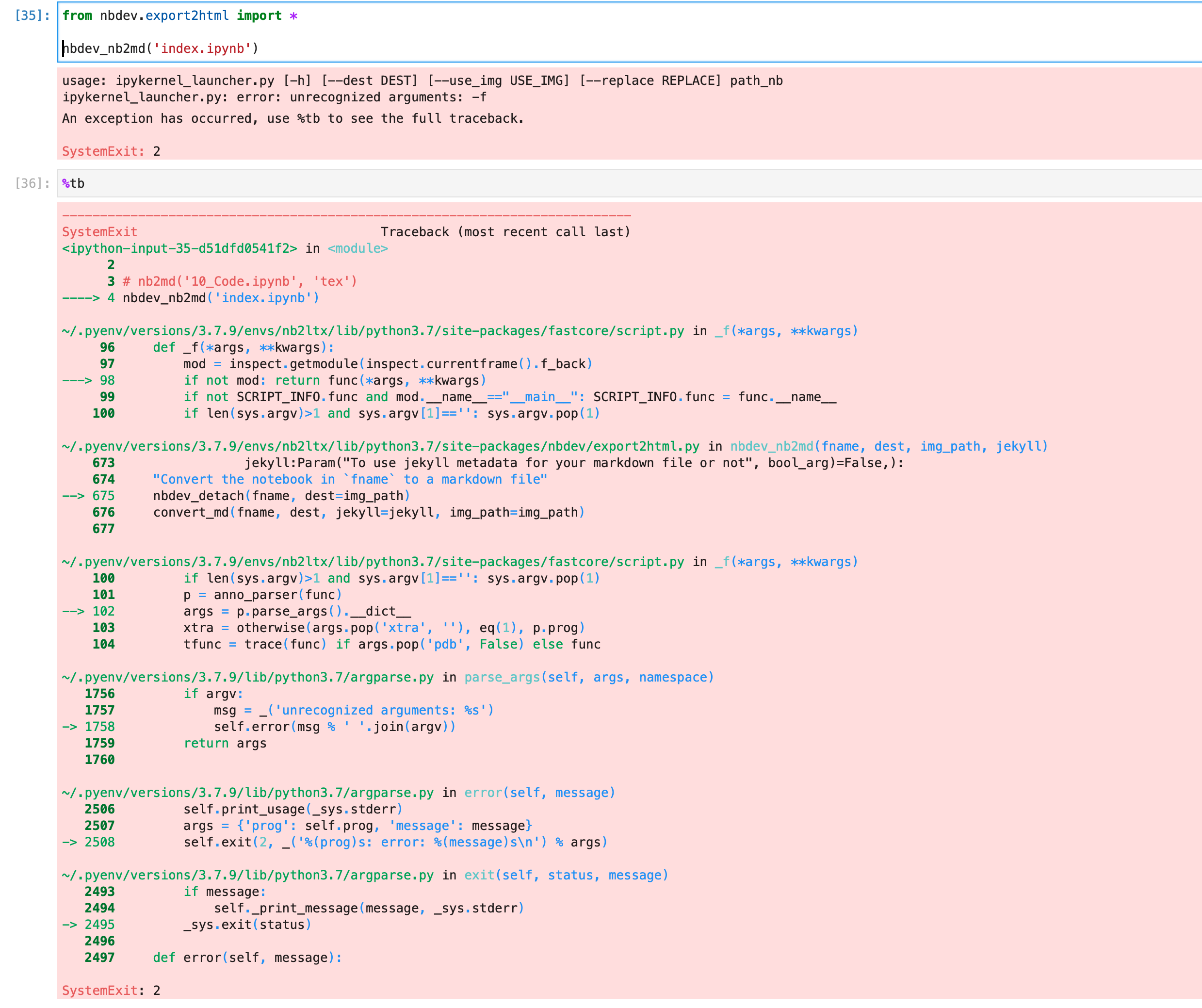The height and width of the screenshot is (1008, 1202).
Task: Click line 1757 'msg = _('unrecognized arguments'
Action: 354,711
